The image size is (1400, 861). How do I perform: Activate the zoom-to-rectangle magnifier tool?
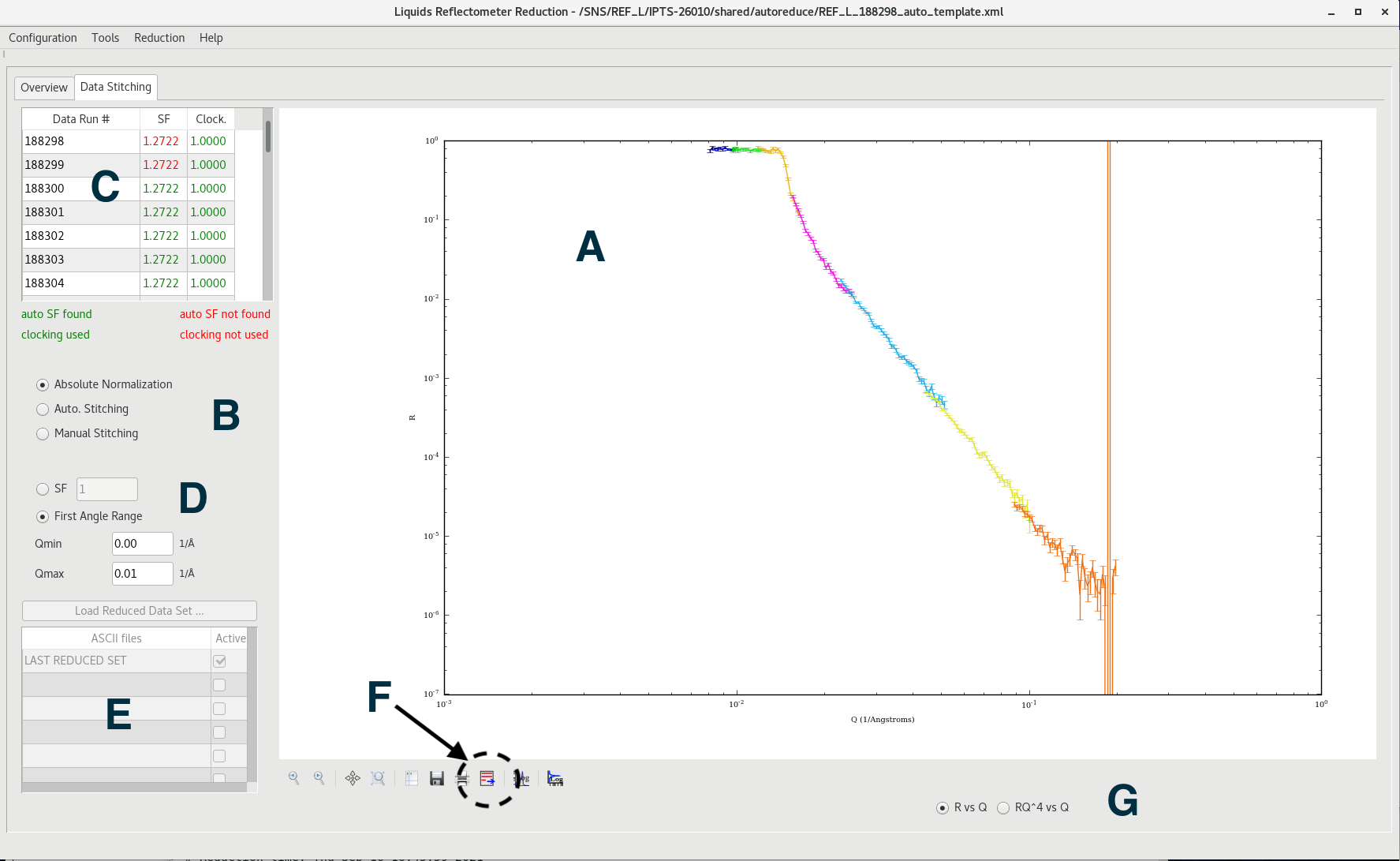pos(378,778)
